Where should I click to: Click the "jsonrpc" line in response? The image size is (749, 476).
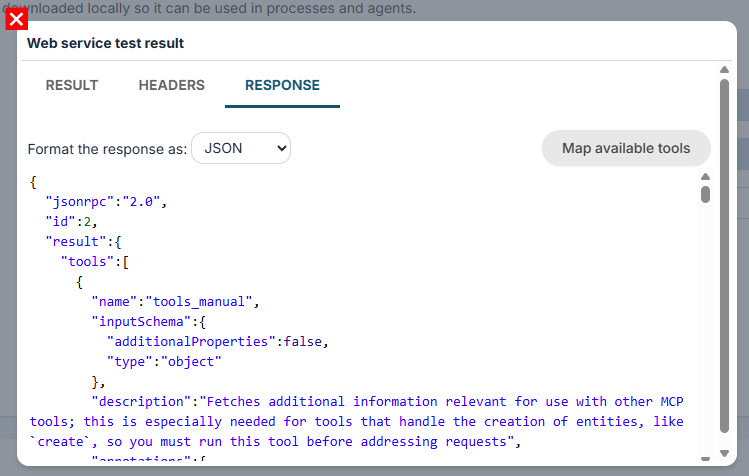pos(106,202)
